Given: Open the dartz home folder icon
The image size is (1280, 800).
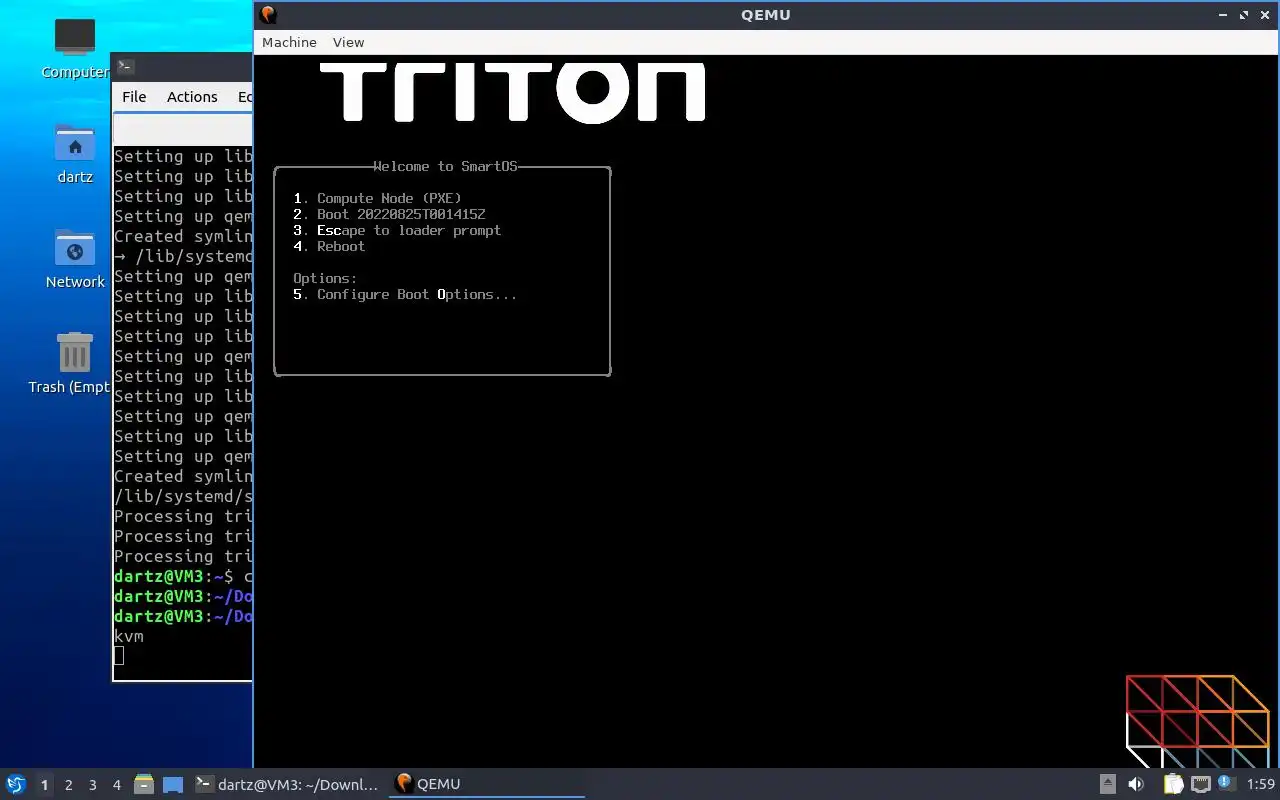Looking at the screenshot, I should tap(75, 154).
